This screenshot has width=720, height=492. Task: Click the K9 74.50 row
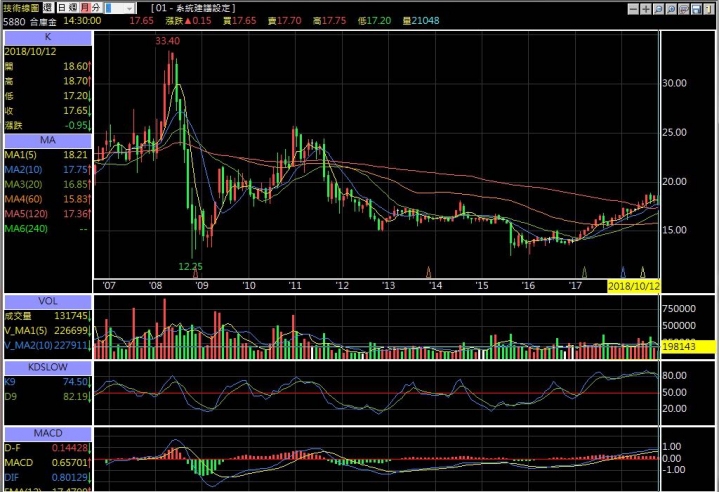click(48, 382)
